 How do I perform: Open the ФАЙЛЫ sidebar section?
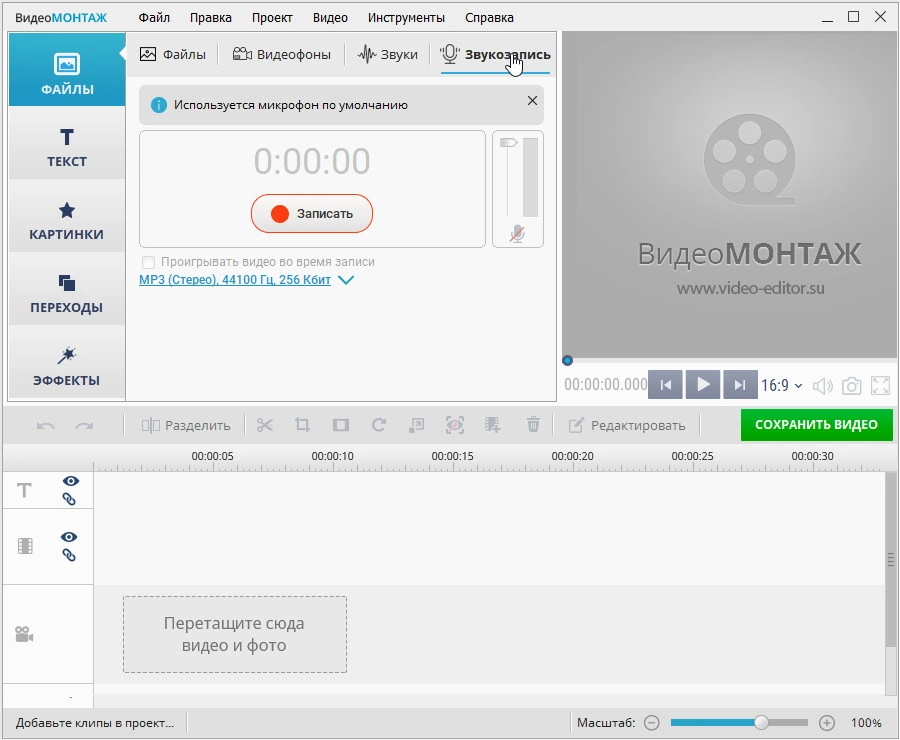click(67, 70)
